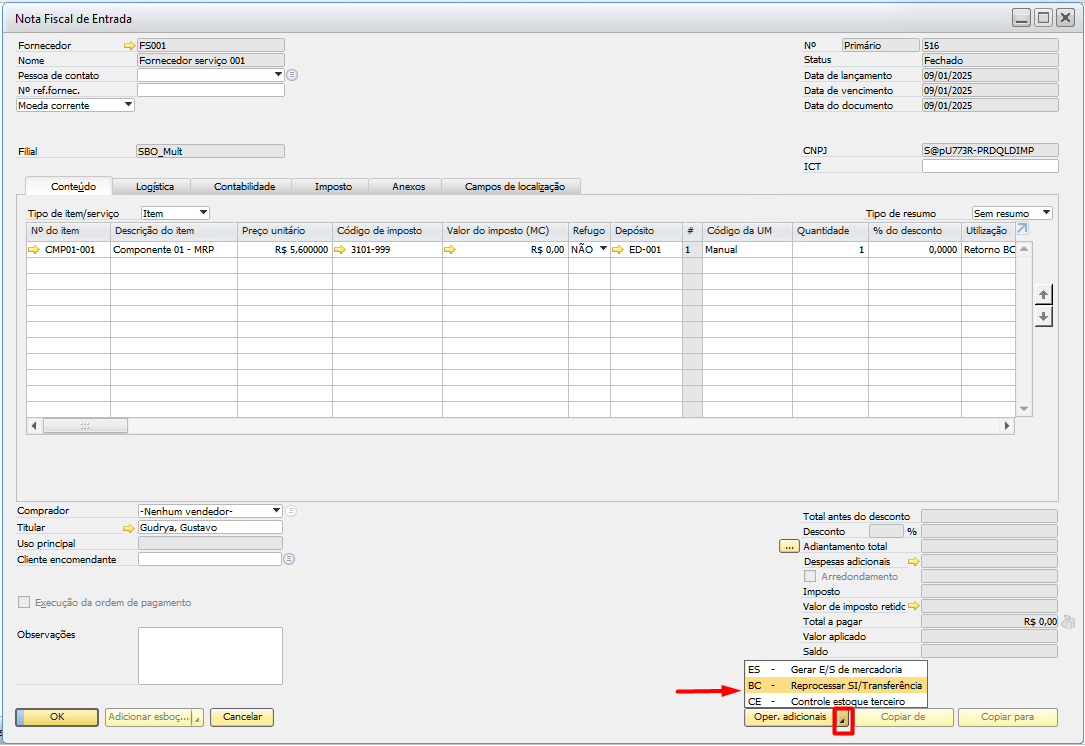Click Oper. adicionais button
1085x746 pixels.
point(790,717)
